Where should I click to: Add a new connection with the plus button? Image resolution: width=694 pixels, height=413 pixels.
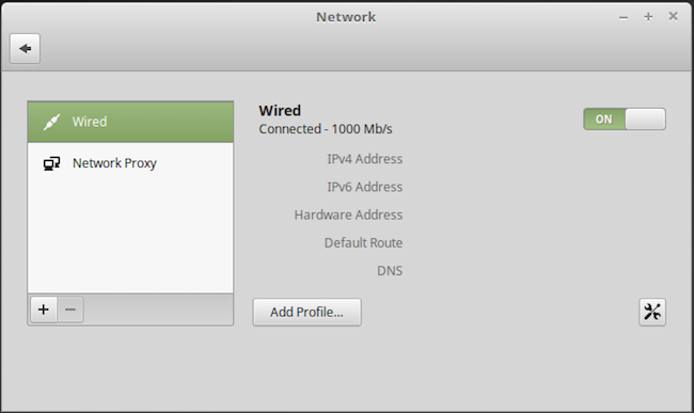point(43,310)
